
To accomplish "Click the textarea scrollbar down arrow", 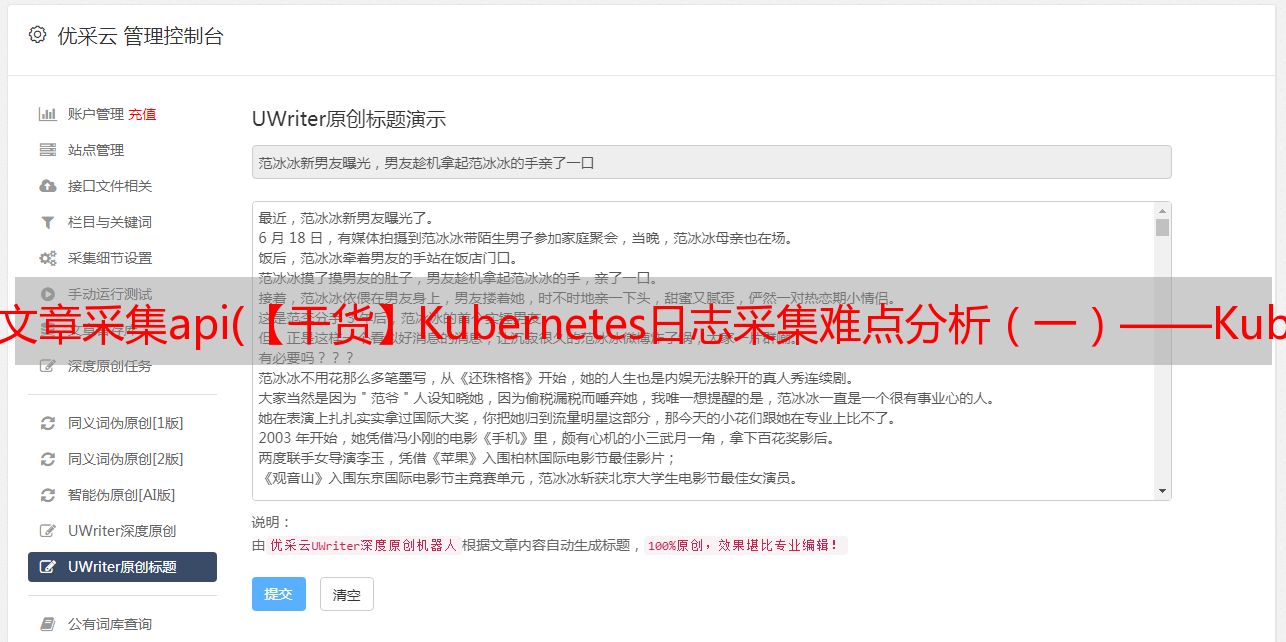I will tap(1162, 491).
